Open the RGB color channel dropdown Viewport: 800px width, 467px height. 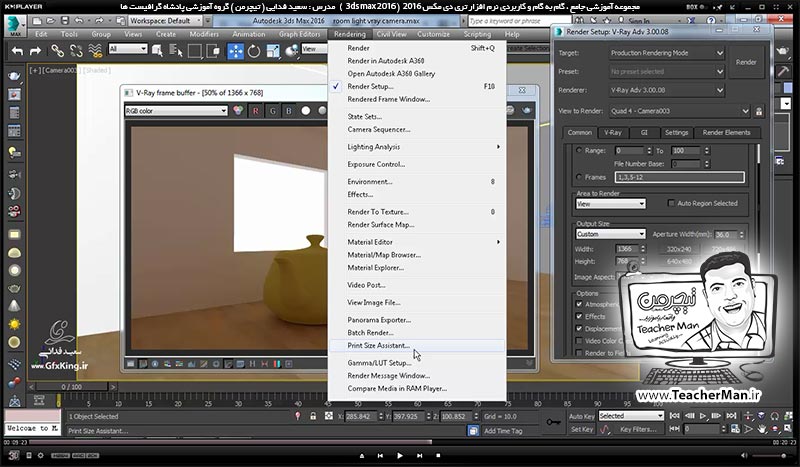click(176, 111)
